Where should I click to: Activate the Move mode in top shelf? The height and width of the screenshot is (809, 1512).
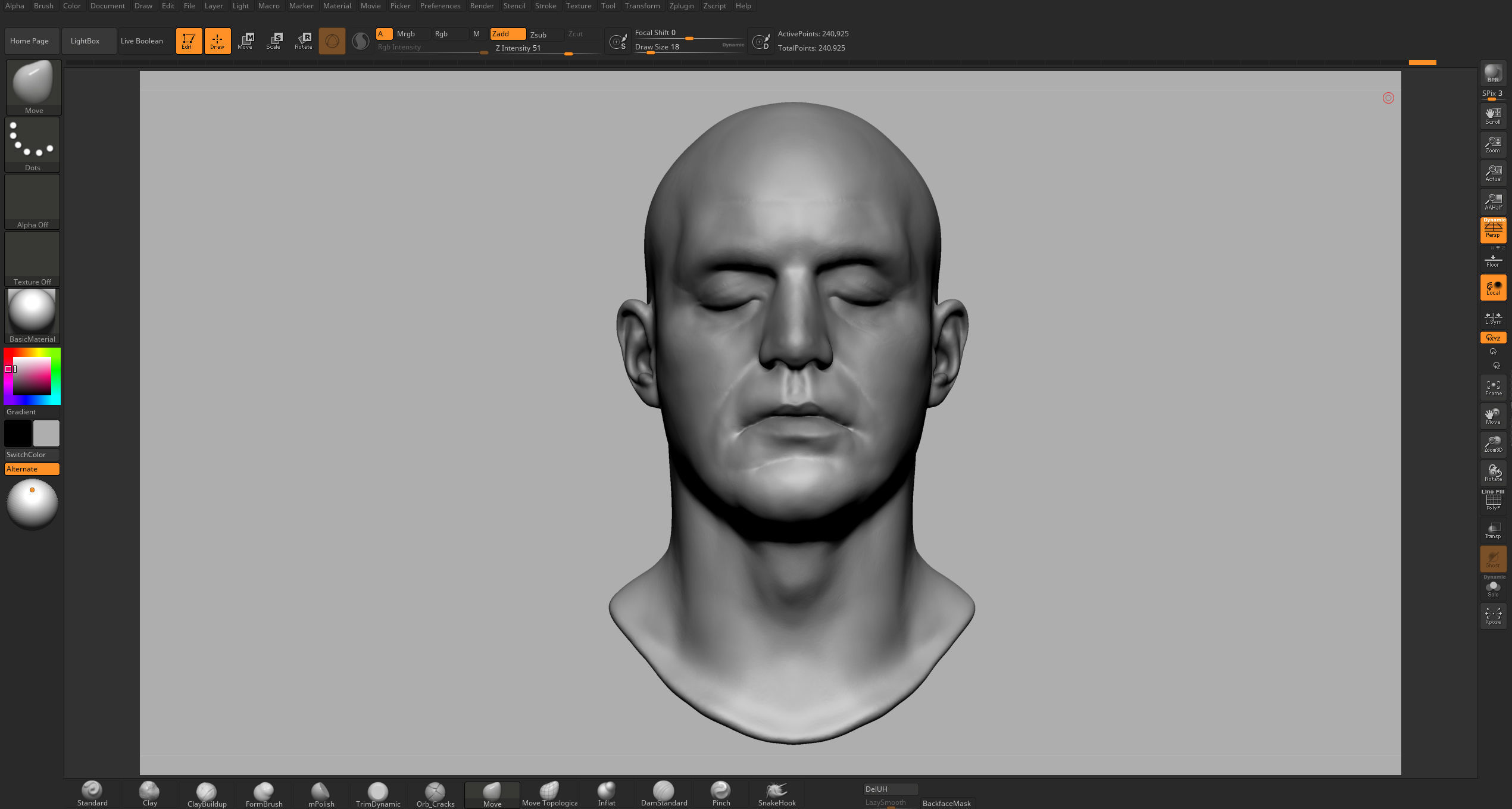pos(245,41)
